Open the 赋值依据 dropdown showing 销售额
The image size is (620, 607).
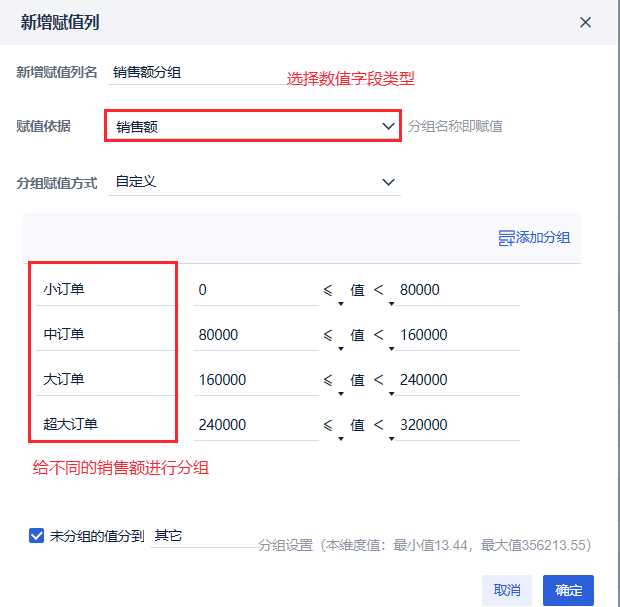click(x=253, y=126)
